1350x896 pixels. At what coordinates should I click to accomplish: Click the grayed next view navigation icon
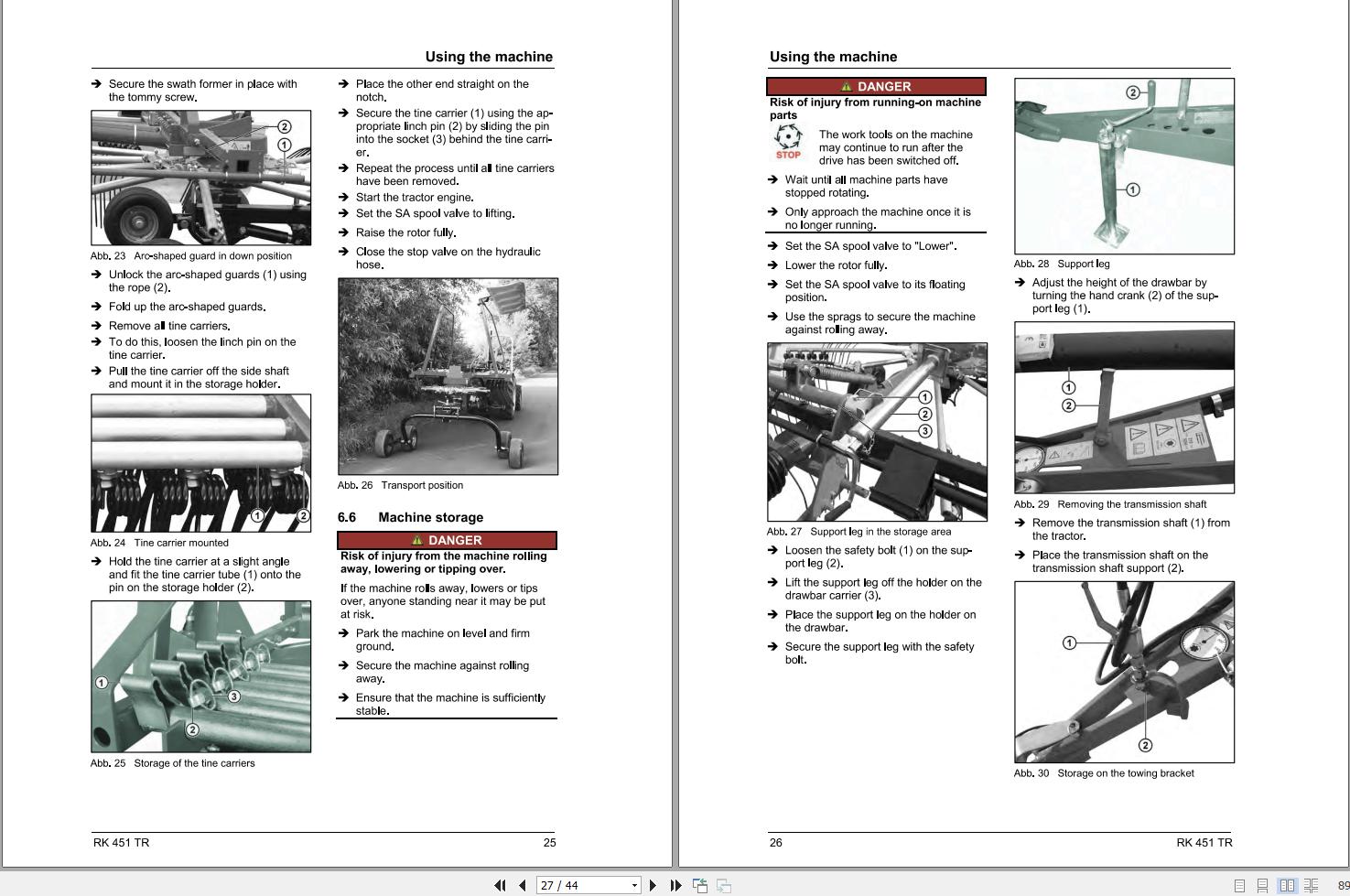click(724, 885)
